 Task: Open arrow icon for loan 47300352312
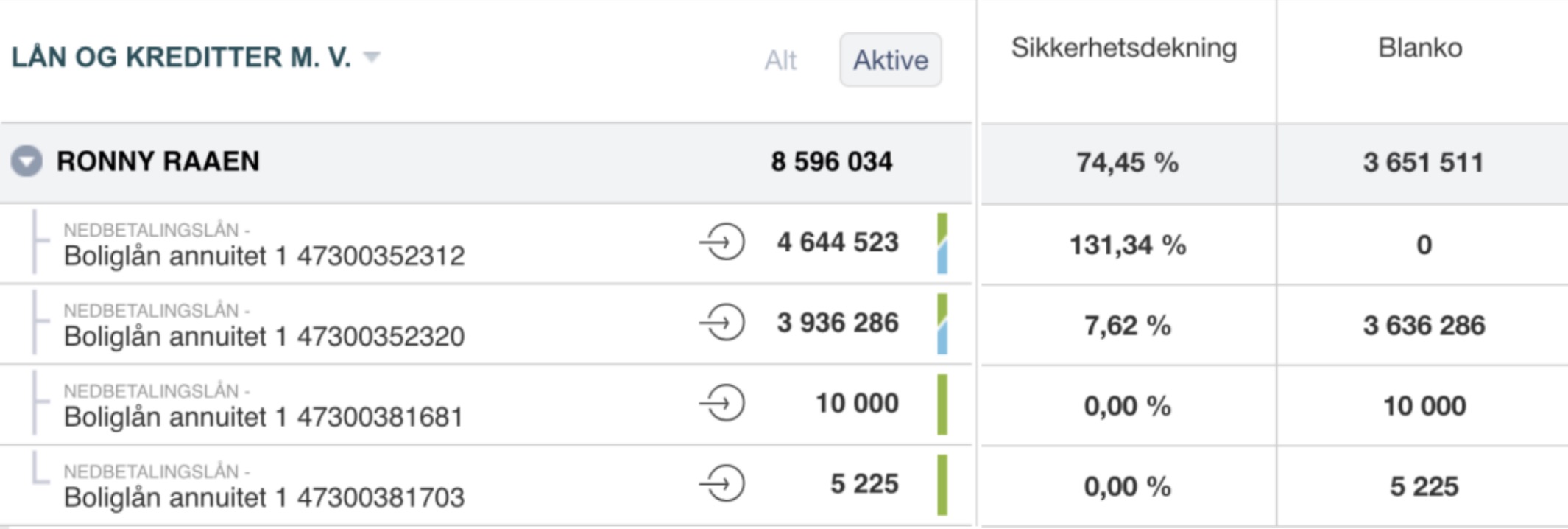(722, 242)
